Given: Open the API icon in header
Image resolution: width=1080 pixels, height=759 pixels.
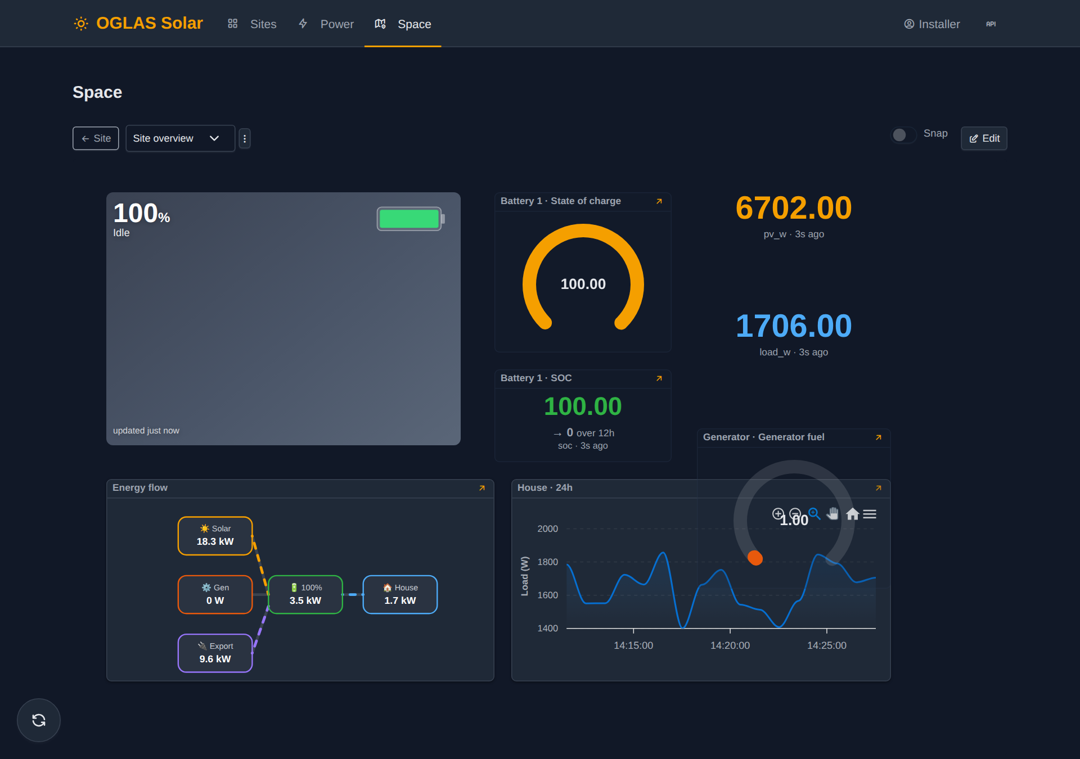Looking at the screenshot, I should pyautogui.click(x=990, y=24).
